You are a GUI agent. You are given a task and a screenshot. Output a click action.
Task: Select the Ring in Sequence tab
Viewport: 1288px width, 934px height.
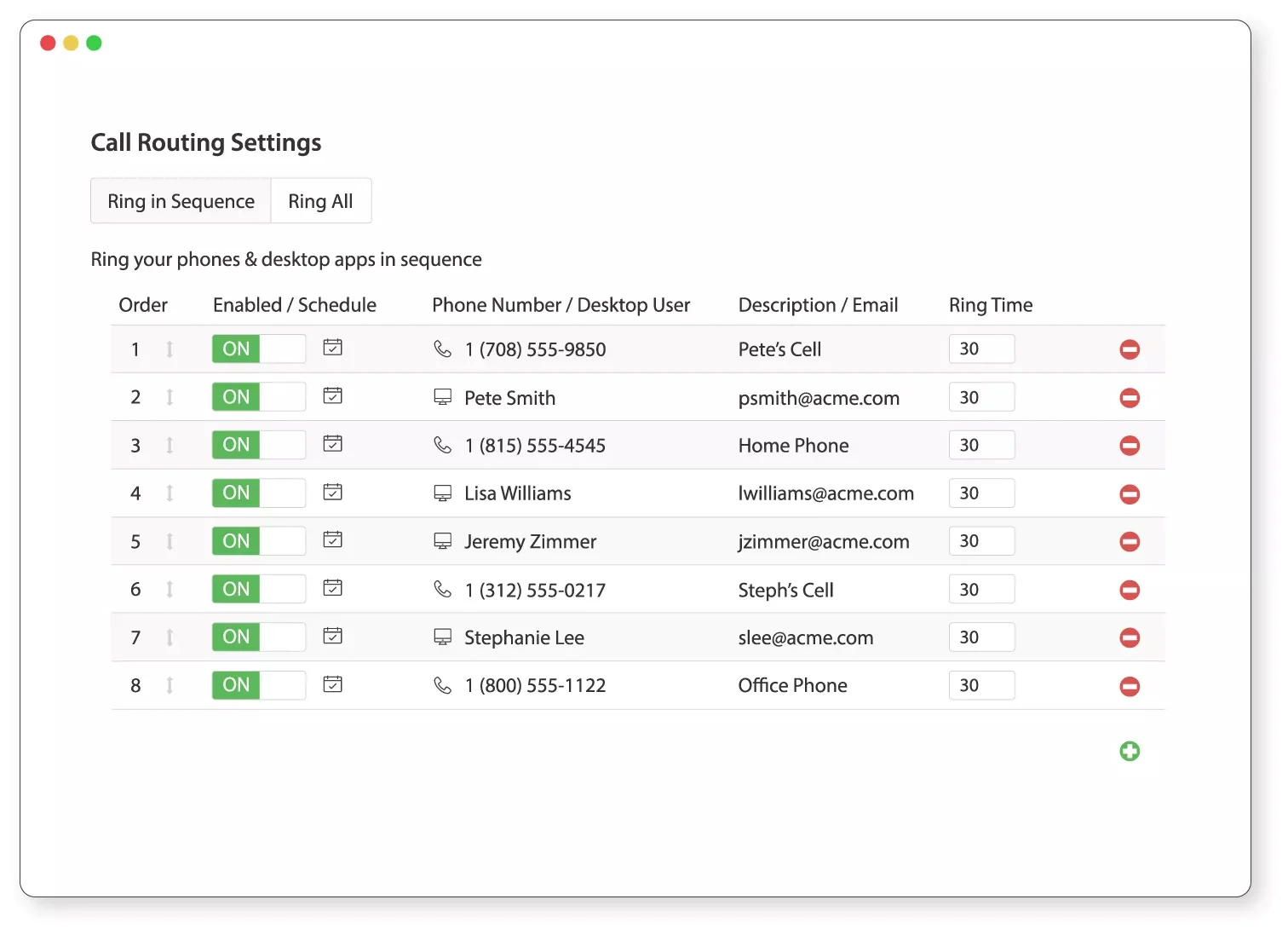181,201
